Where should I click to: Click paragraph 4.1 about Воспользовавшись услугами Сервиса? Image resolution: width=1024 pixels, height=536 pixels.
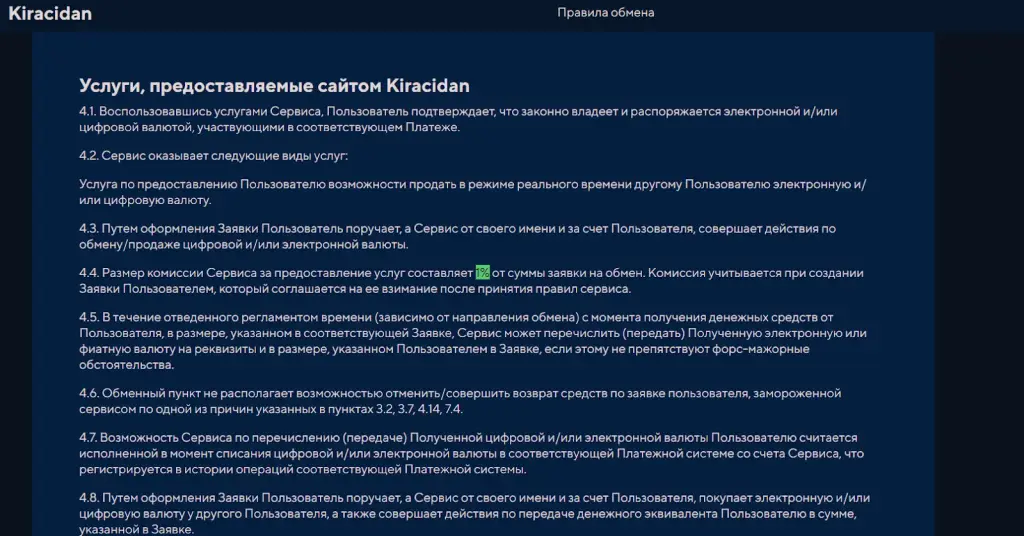tap(458, 119)
